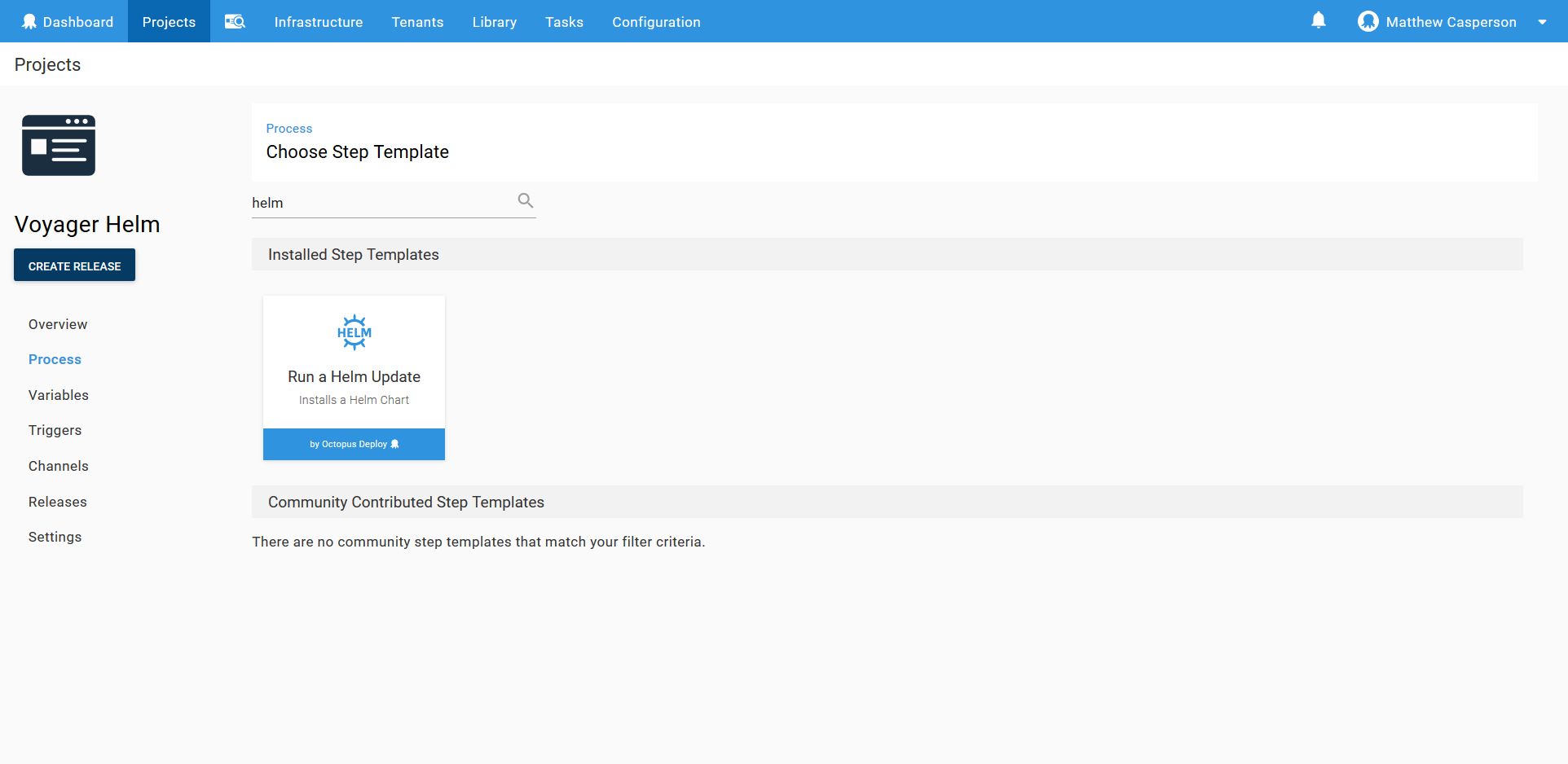The image size is (1568, 764).
Task: Focus the step template filter field
Action: pos(381,203)
